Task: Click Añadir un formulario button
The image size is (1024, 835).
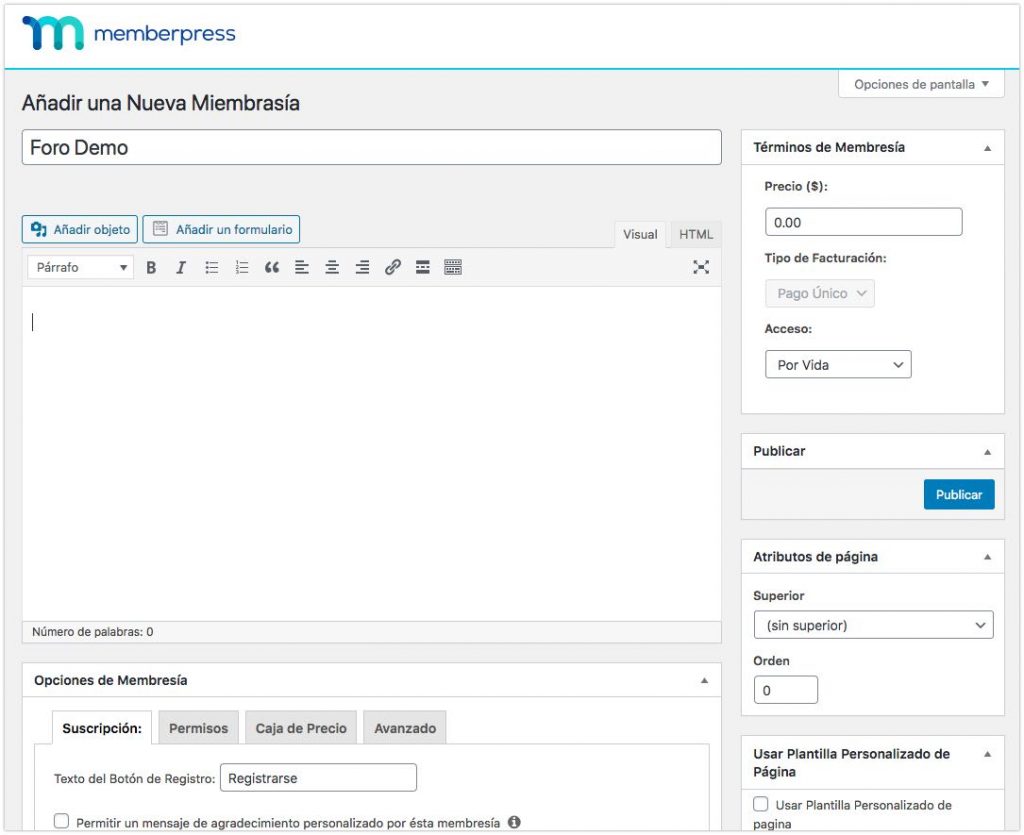Action: click(x=221, y=229)
